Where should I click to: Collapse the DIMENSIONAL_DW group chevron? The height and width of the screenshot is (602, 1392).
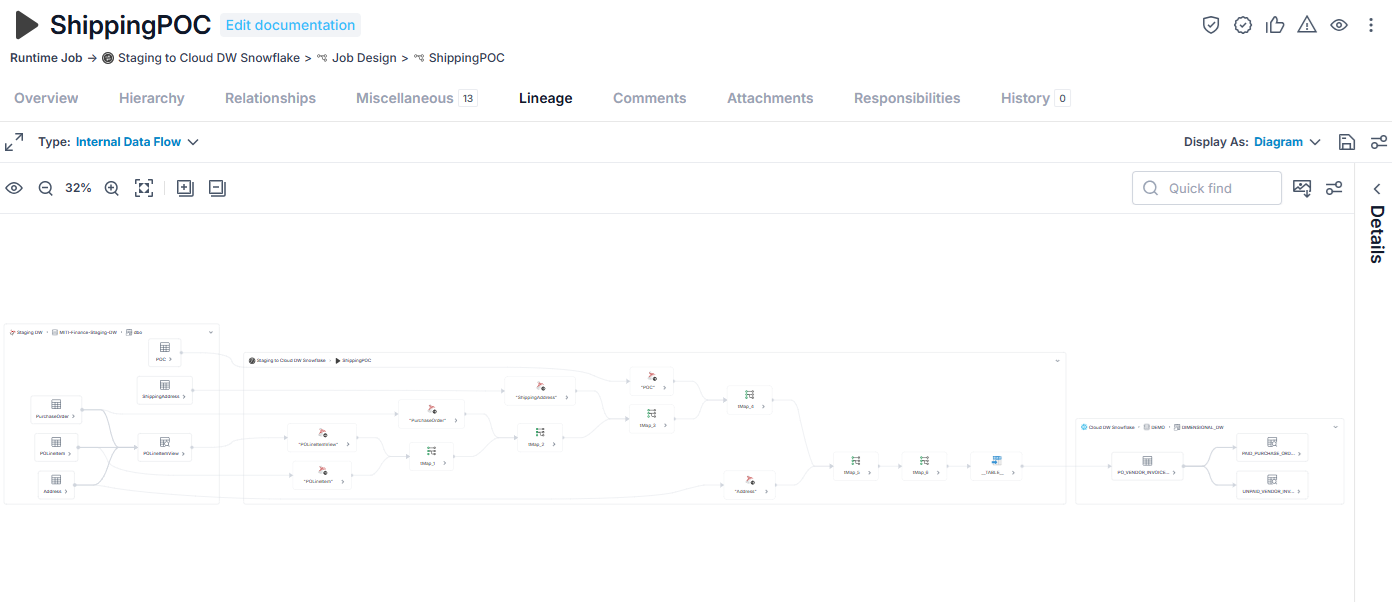coord(1336,427)
